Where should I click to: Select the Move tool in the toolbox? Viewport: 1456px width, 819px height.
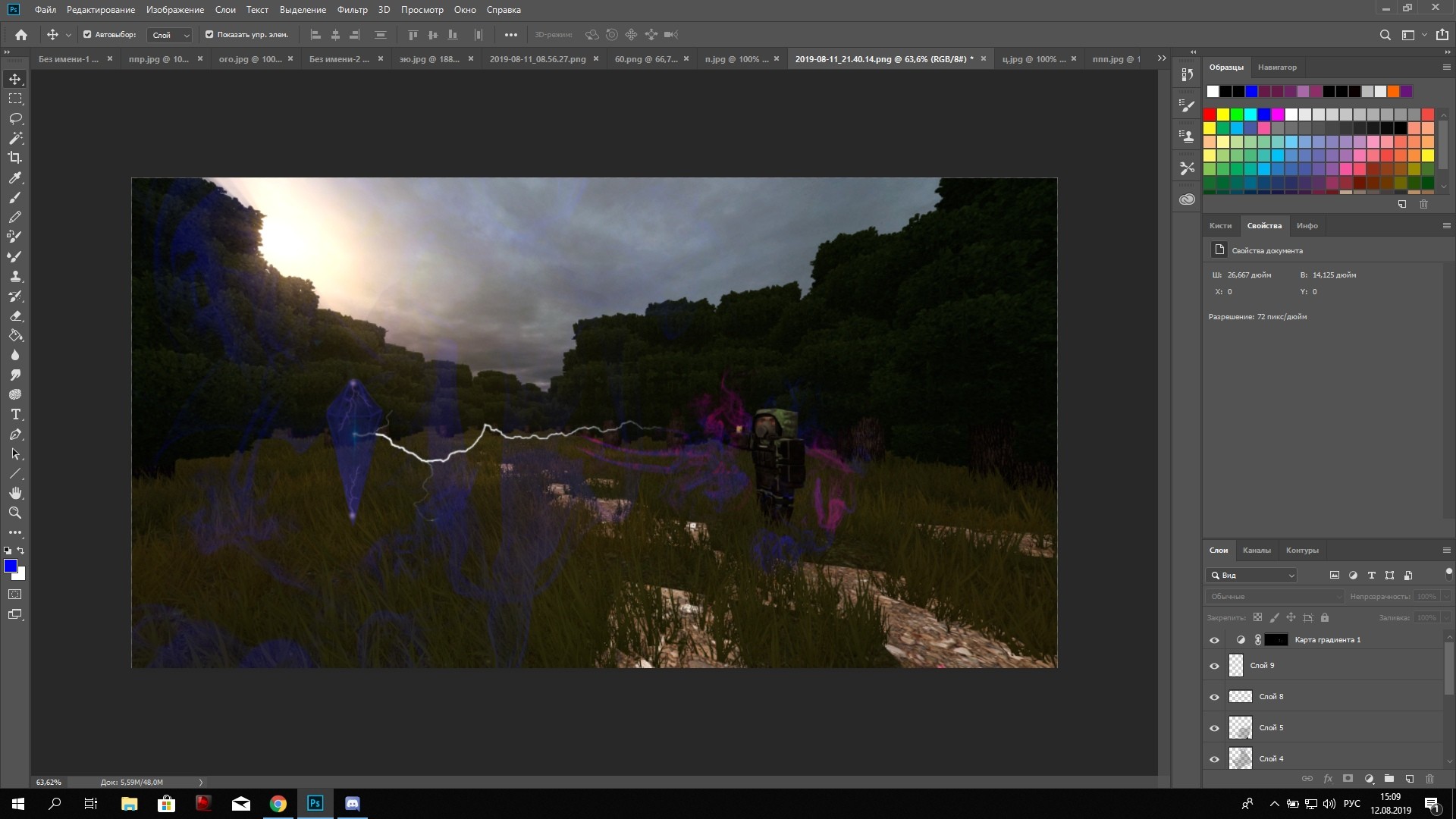click(15, 79)
